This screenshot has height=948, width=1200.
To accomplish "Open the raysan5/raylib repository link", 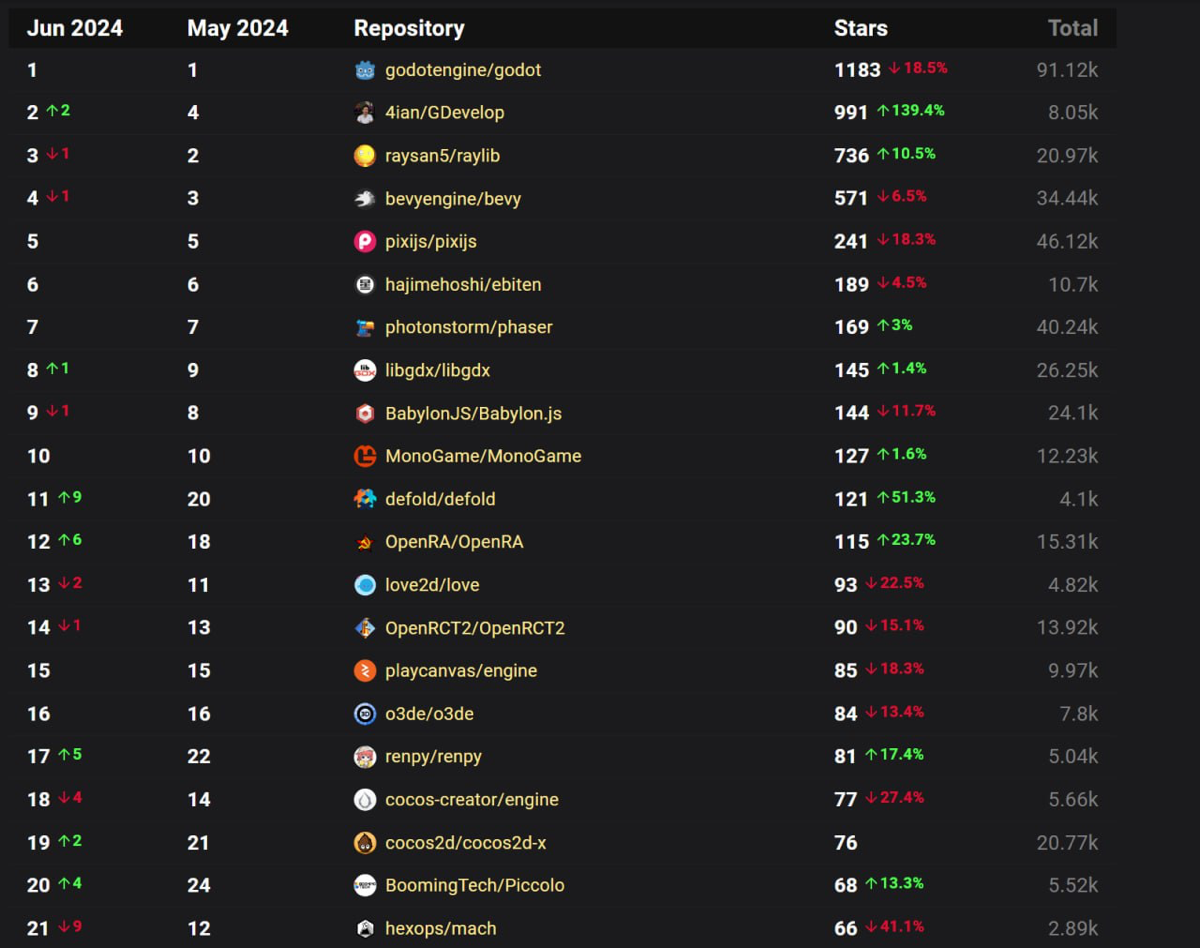I will click(442, 156).
